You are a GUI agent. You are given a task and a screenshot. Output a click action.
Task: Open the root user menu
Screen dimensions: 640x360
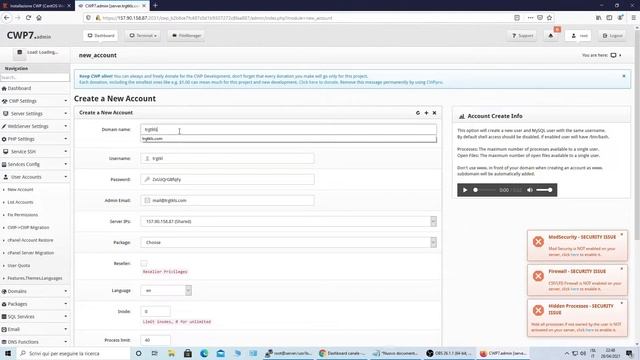578,36
